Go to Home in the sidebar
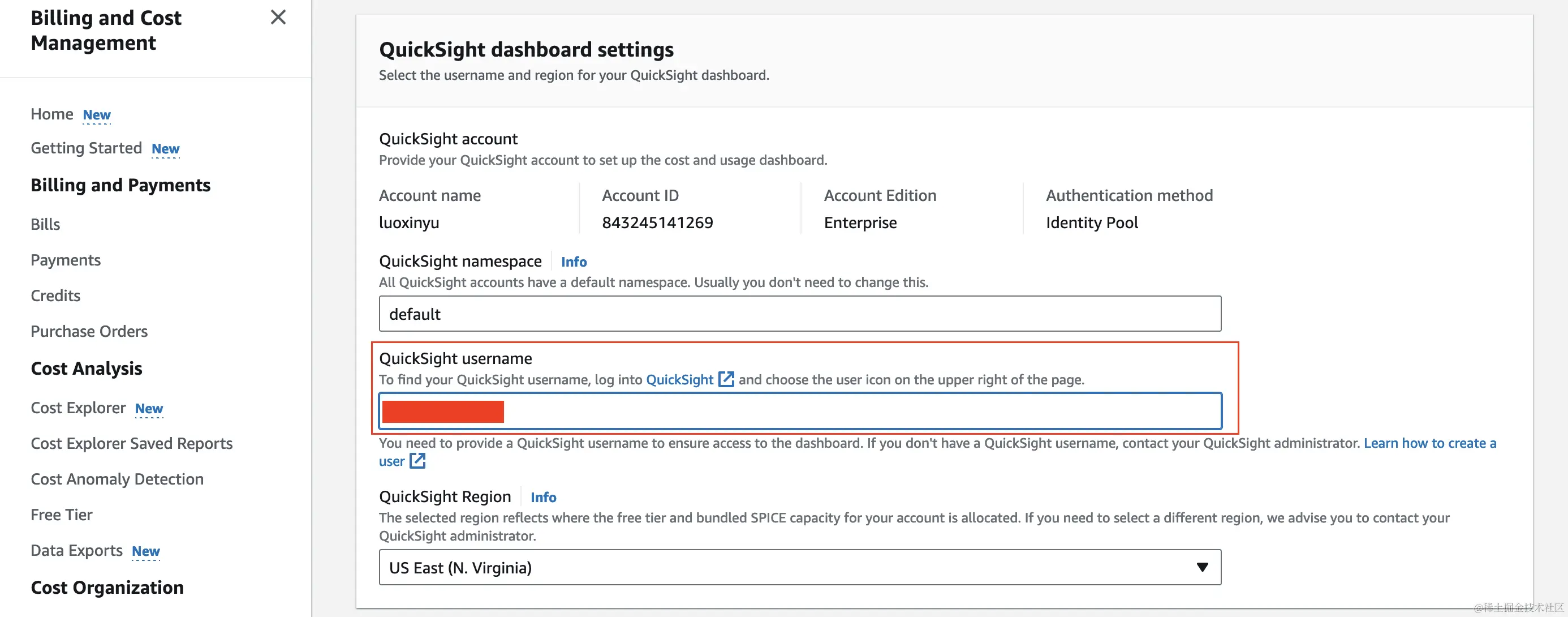1568x617 pixels. point(51,114)
